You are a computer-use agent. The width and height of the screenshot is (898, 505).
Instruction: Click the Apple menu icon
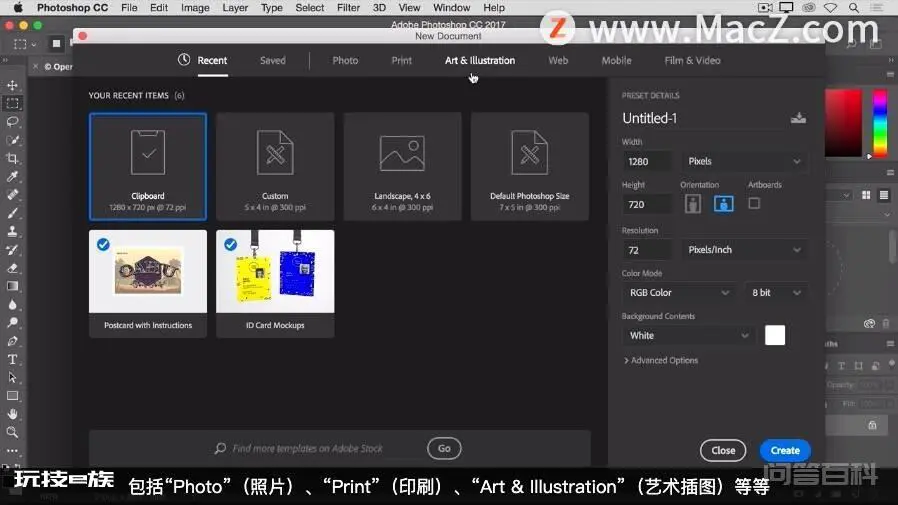(x=18, y=8)
